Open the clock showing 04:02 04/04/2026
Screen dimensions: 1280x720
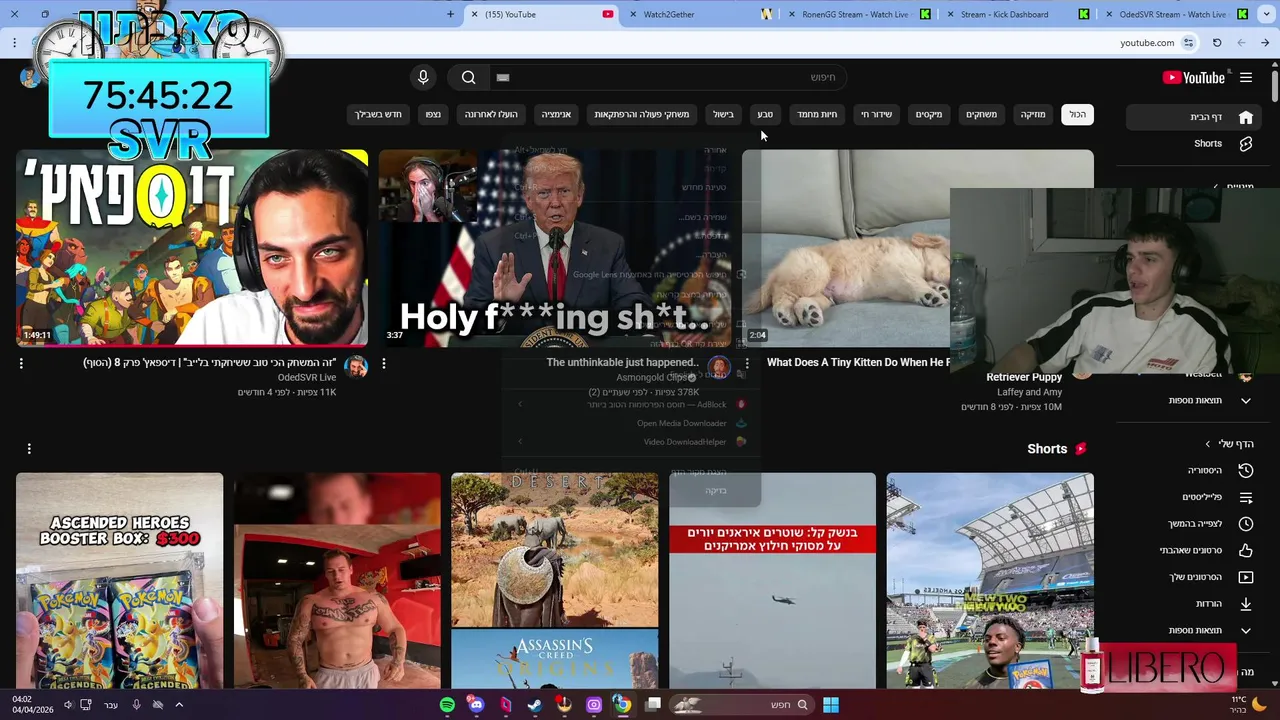point(33,705)
